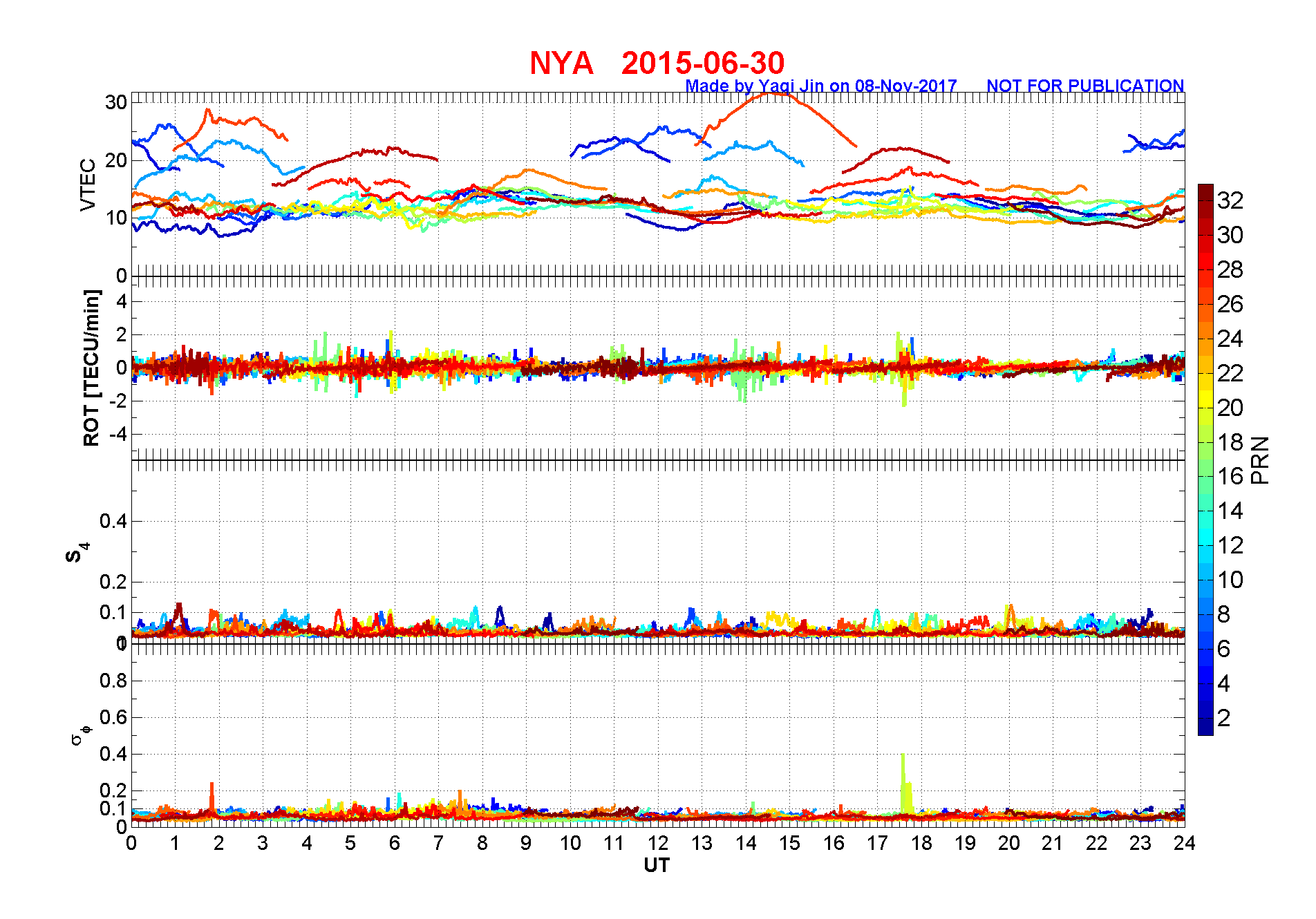Click the "15" hour tick on the UT axis

[x=790, y=843]
